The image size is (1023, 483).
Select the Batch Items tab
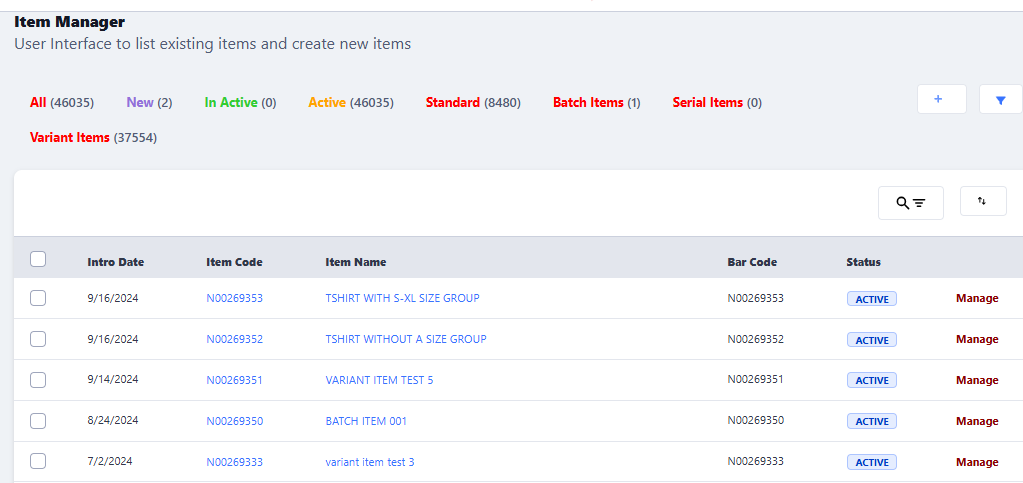pos(588,102)
